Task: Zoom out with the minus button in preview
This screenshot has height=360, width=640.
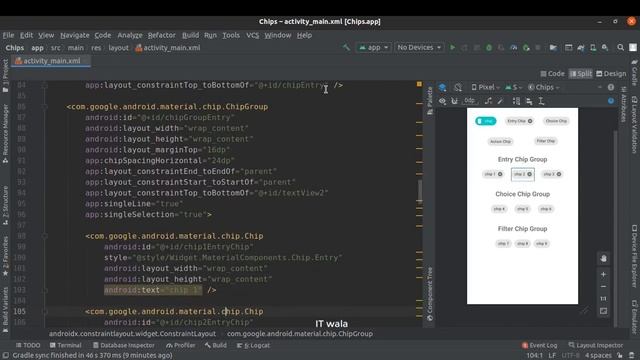Action: [x=603, y=287]
